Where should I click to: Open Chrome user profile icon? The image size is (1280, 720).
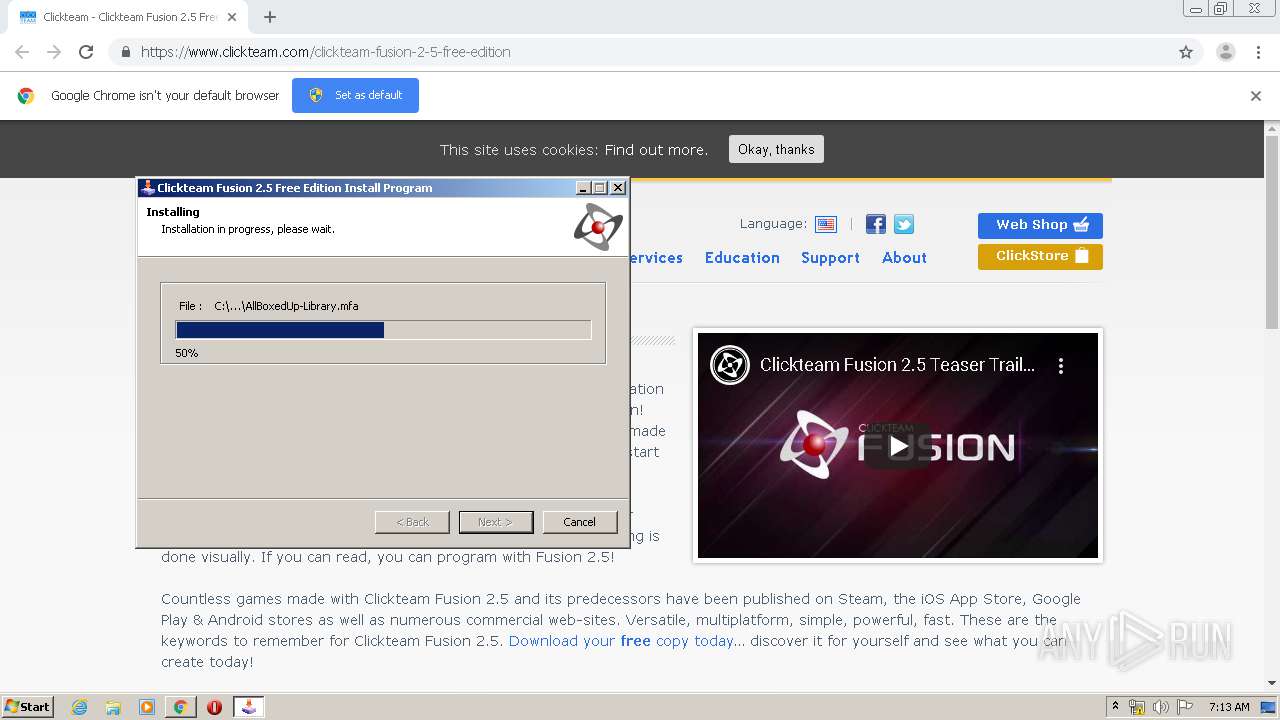tap(1225, 52)
